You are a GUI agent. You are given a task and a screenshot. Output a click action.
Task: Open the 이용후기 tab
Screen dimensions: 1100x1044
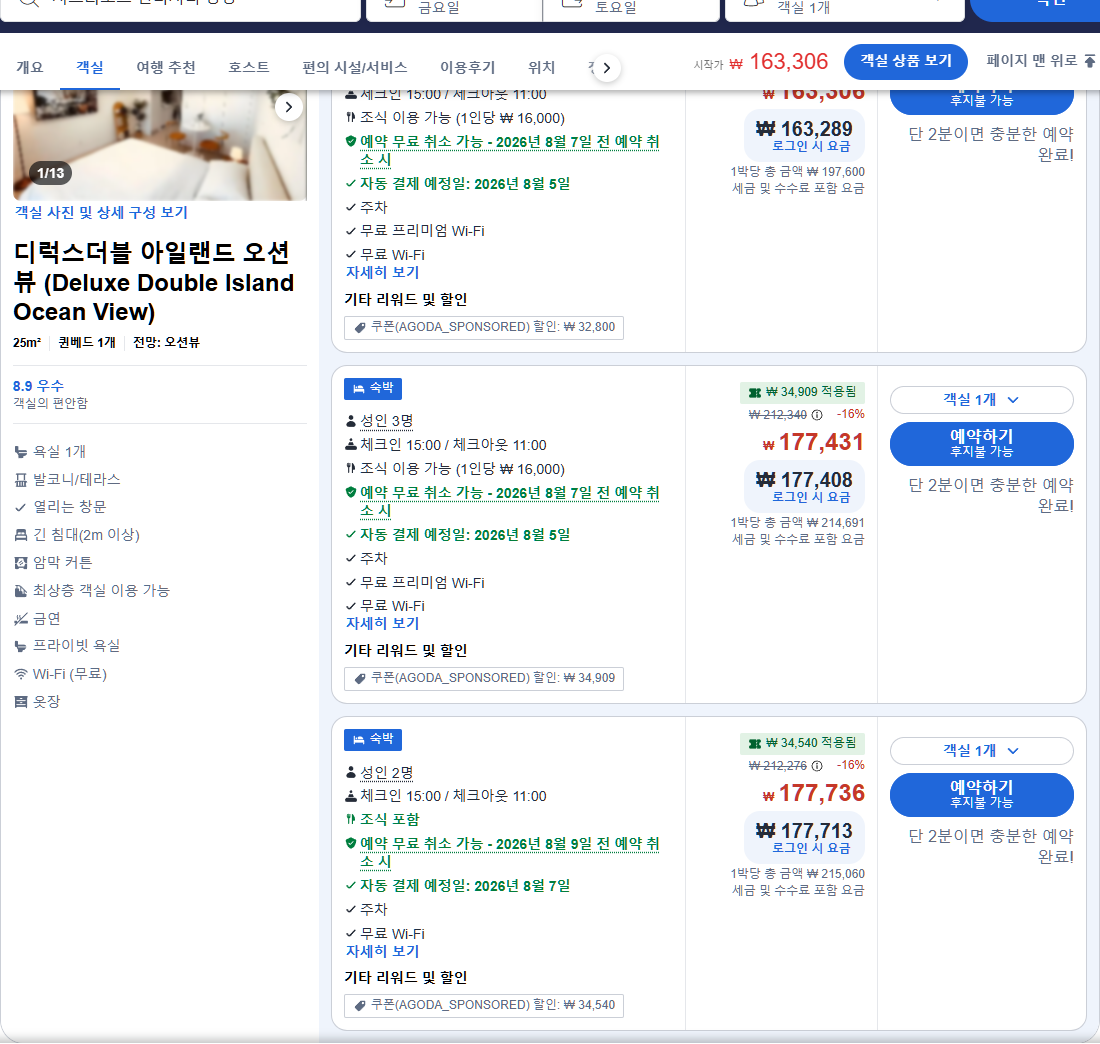pos(467,67)
